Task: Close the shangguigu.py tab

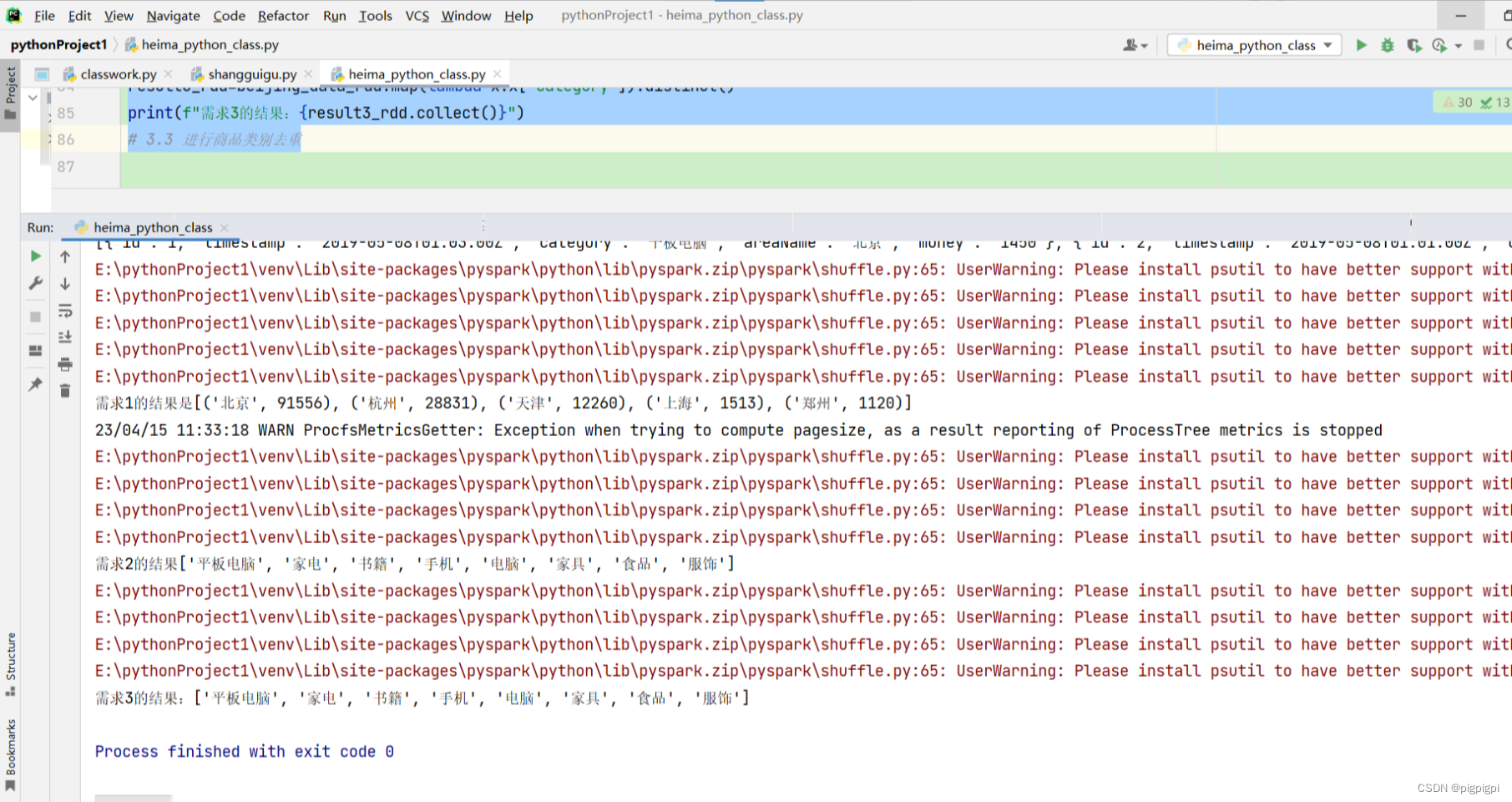Action: 308,74
